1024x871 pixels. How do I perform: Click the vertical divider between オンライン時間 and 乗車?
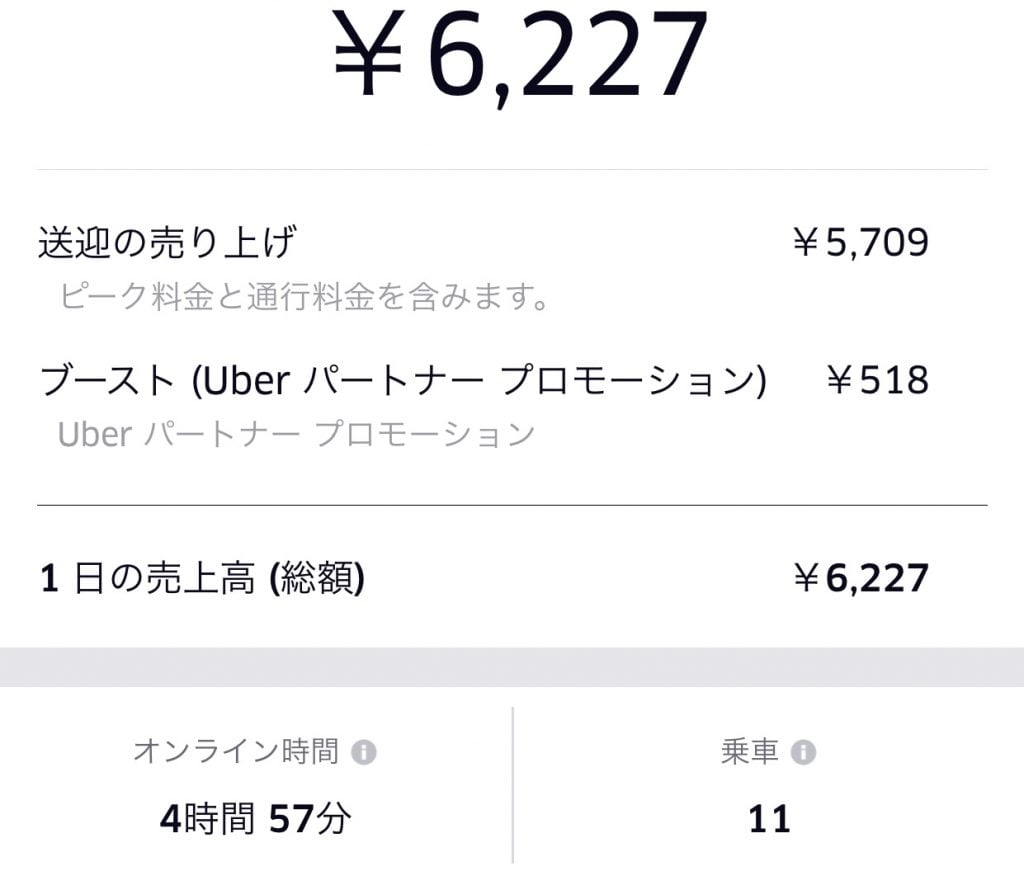point(513,785)
